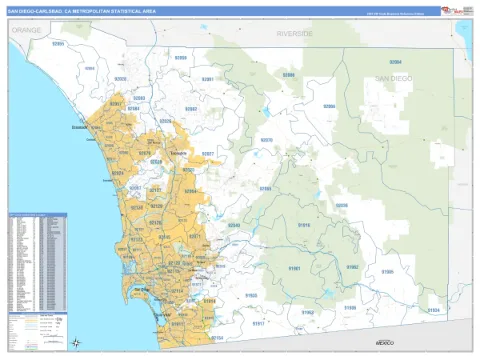
Task: Click the ZIP code index table
Action: point(37,262)
